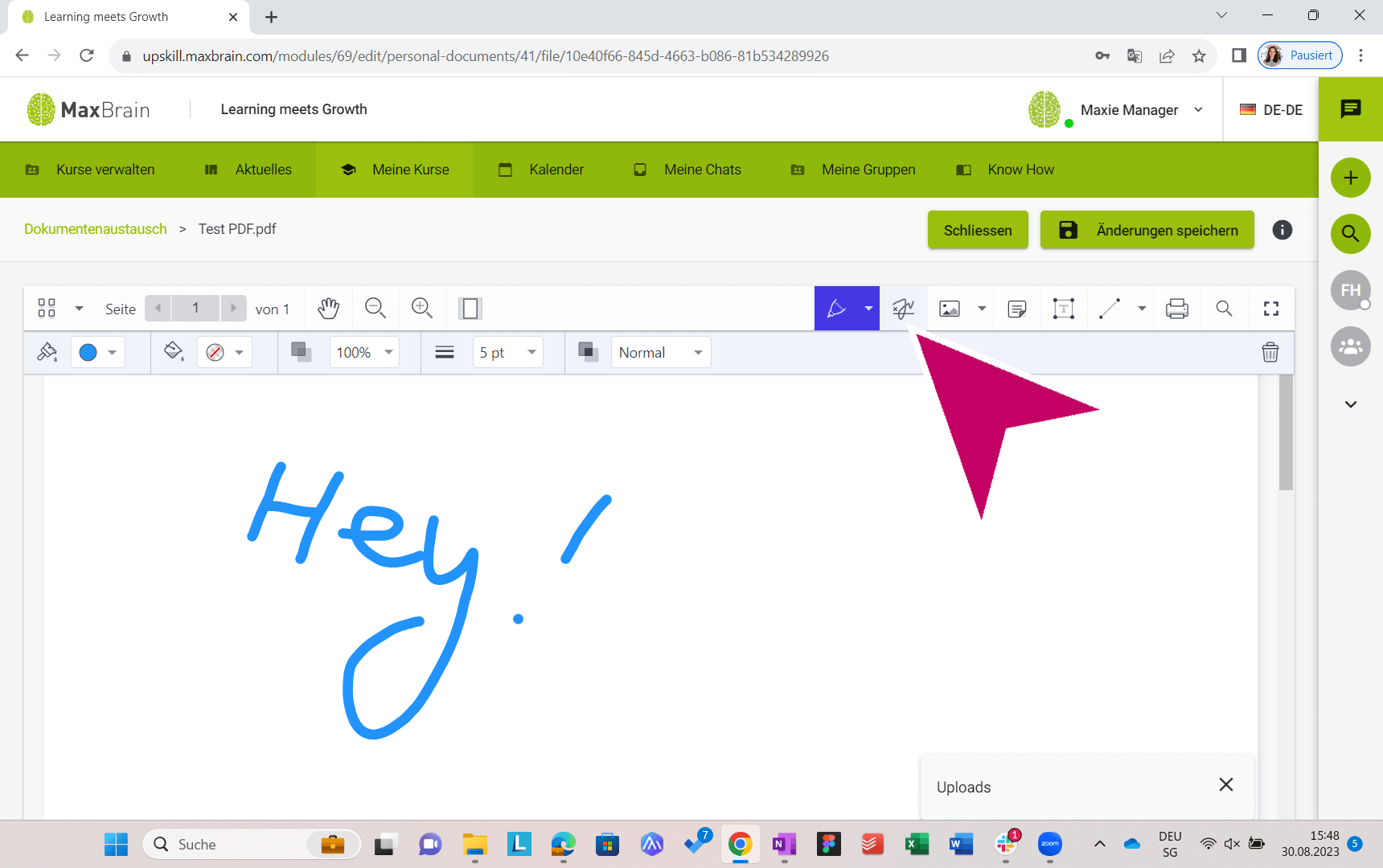Screen dimensions: 1383x868
Task: Zoom in the PDF page
Action: tap(422, 309)
